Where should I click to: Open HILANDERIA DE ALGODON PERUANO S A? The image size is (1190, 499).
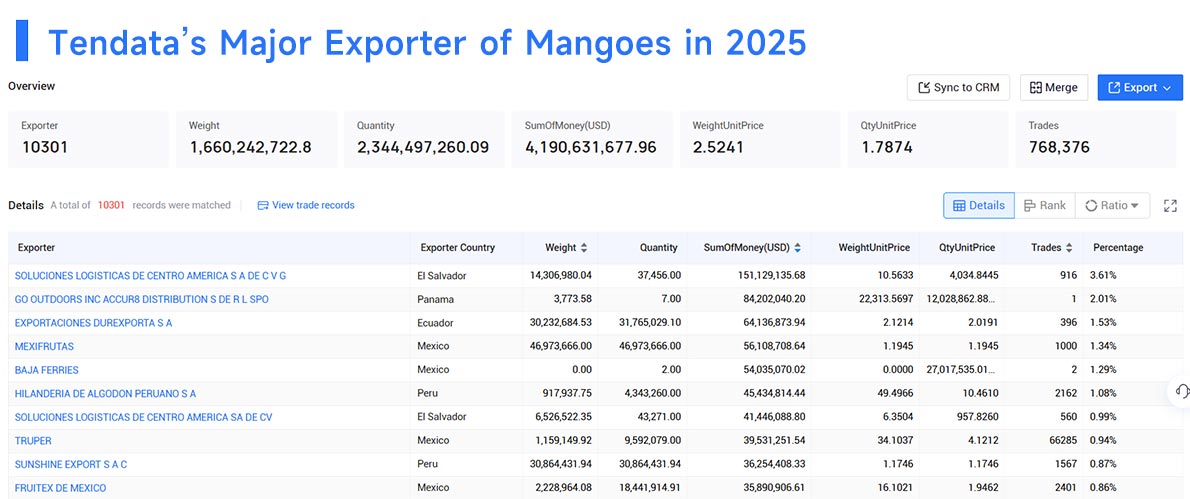point(105,393)
